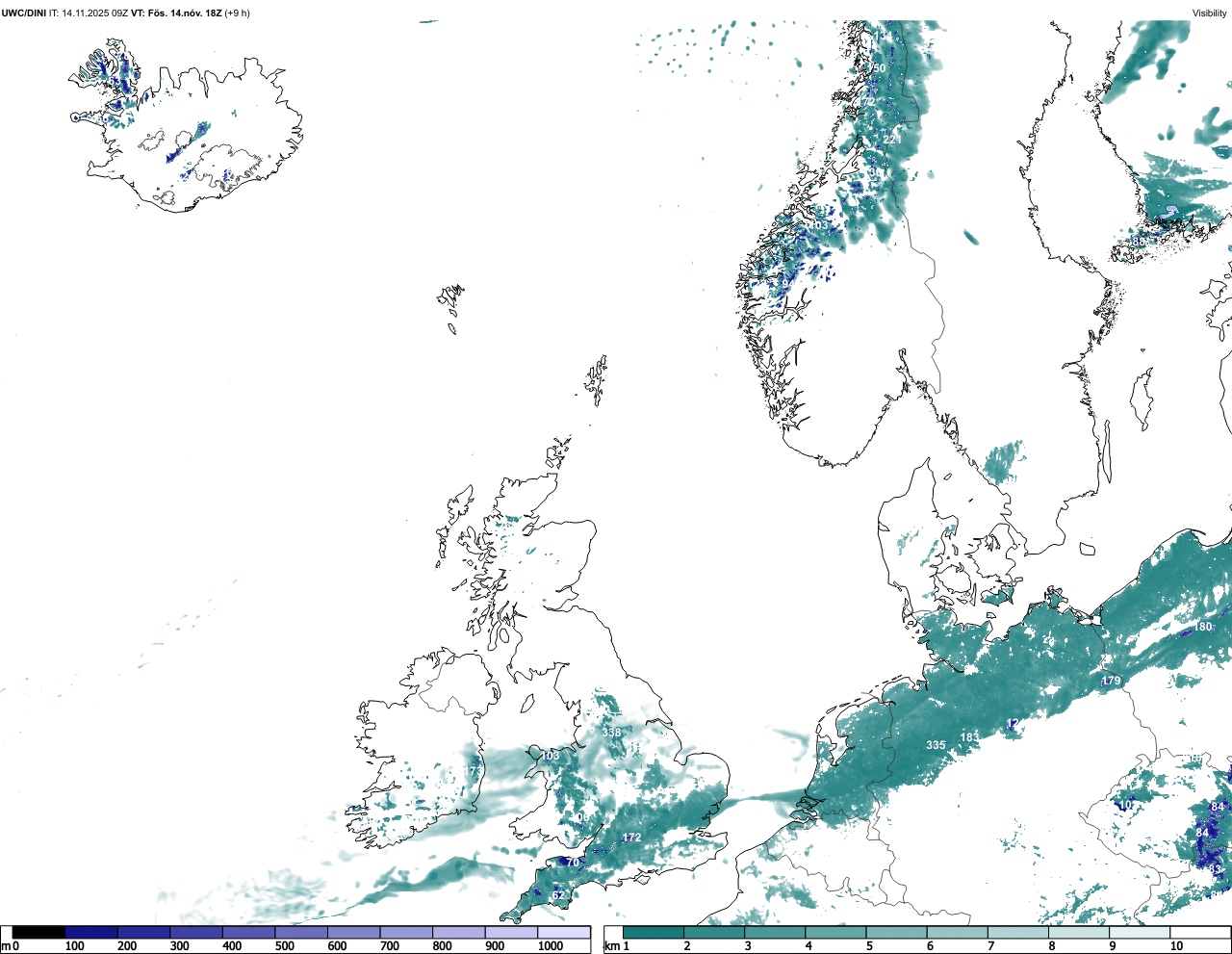Pick the 3–4 km teal legend swatch
1232x954 pixels.
coord(775,932)
